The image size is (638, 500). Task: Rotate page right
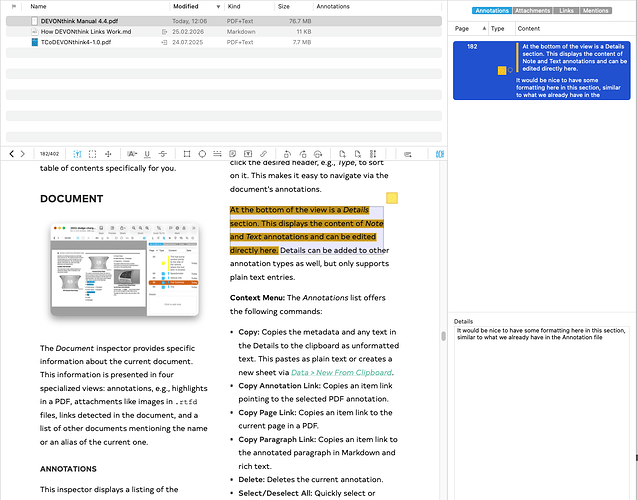tap(303, 154)
